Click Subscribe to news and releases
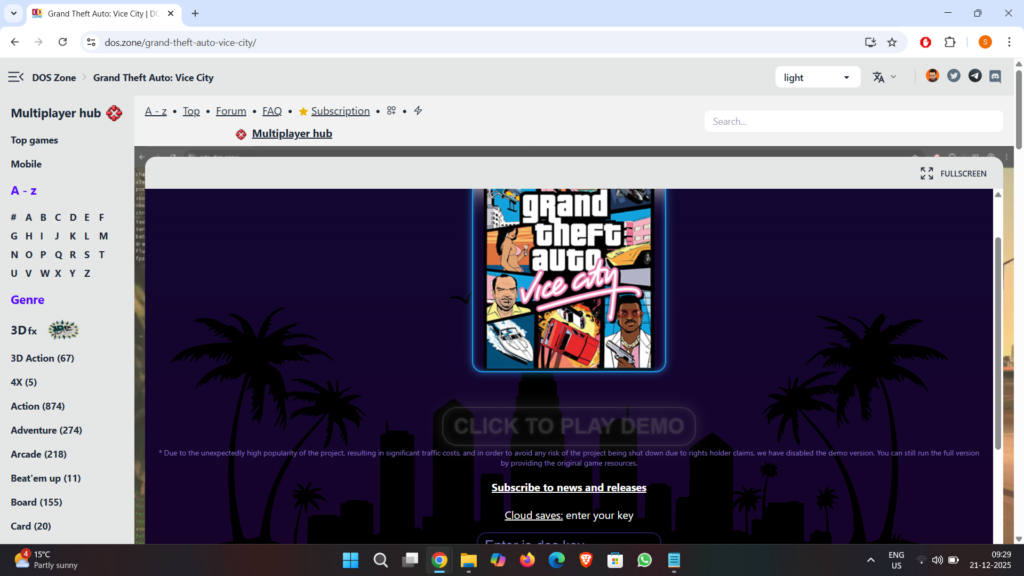 [x=568, y=488]
